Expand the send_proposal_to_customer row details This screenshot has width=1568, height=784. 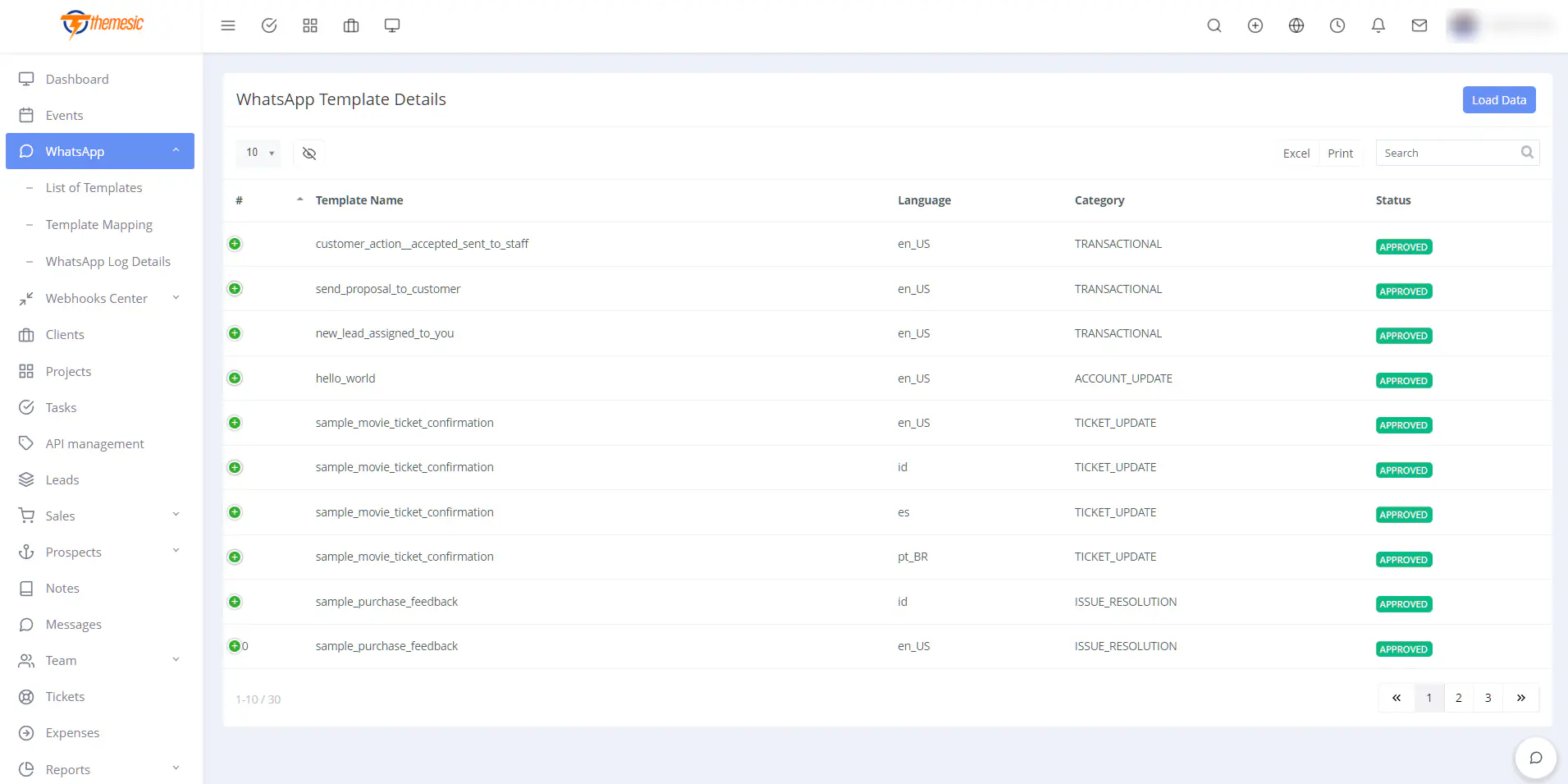point(235,288)
